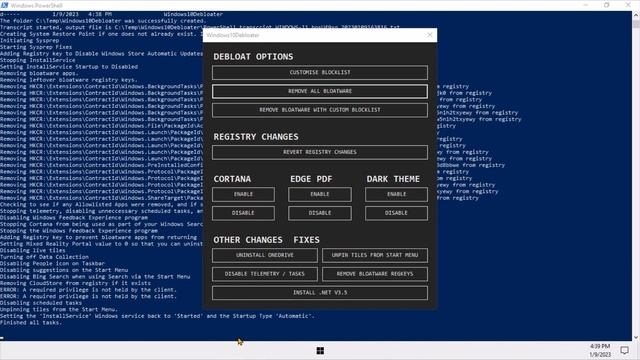Viewport: 640px width, 360px height.
Task: Click 'Disabling scheduled tasks' line in PowerShell
Action: pyautogui.click(x=41, y=303)
